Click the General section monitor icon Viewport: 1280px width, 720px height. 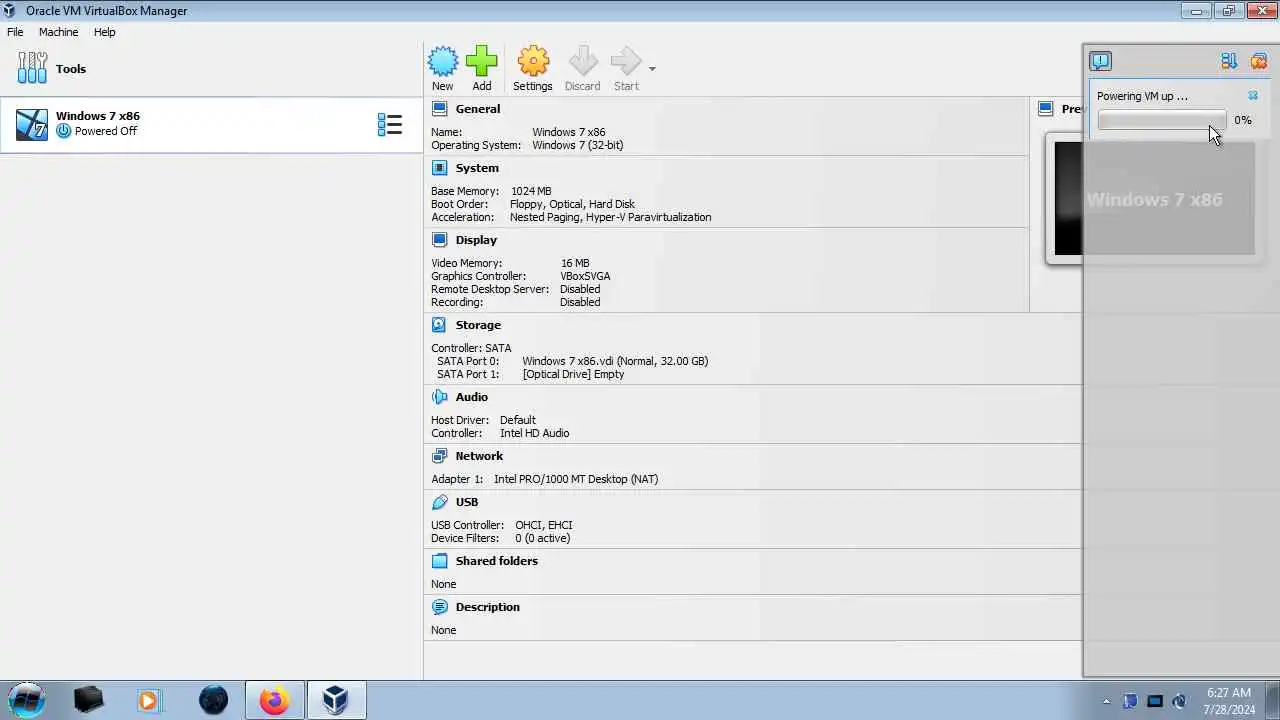point(439,109)
